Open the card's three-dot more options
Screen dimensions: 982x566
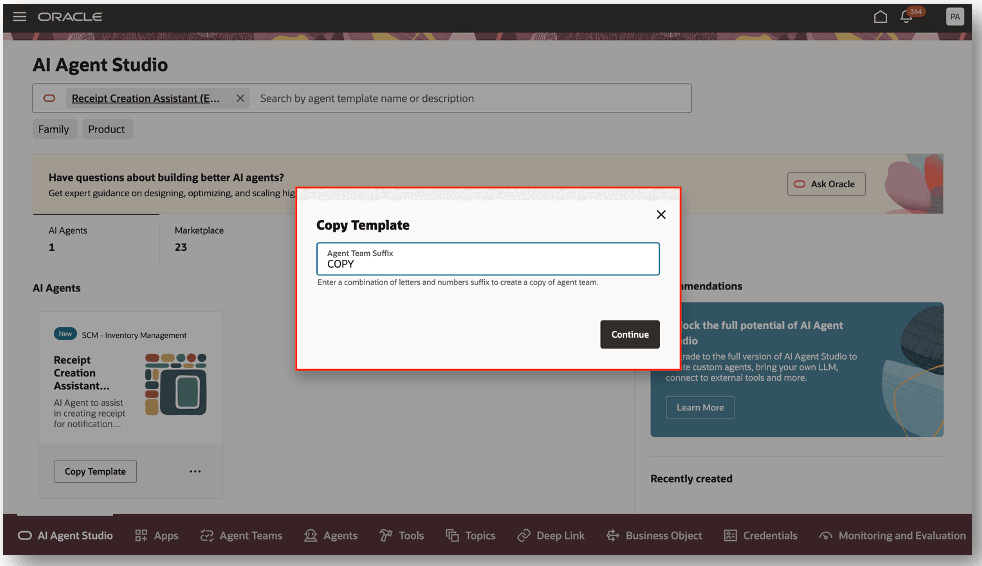coord(195,471)
